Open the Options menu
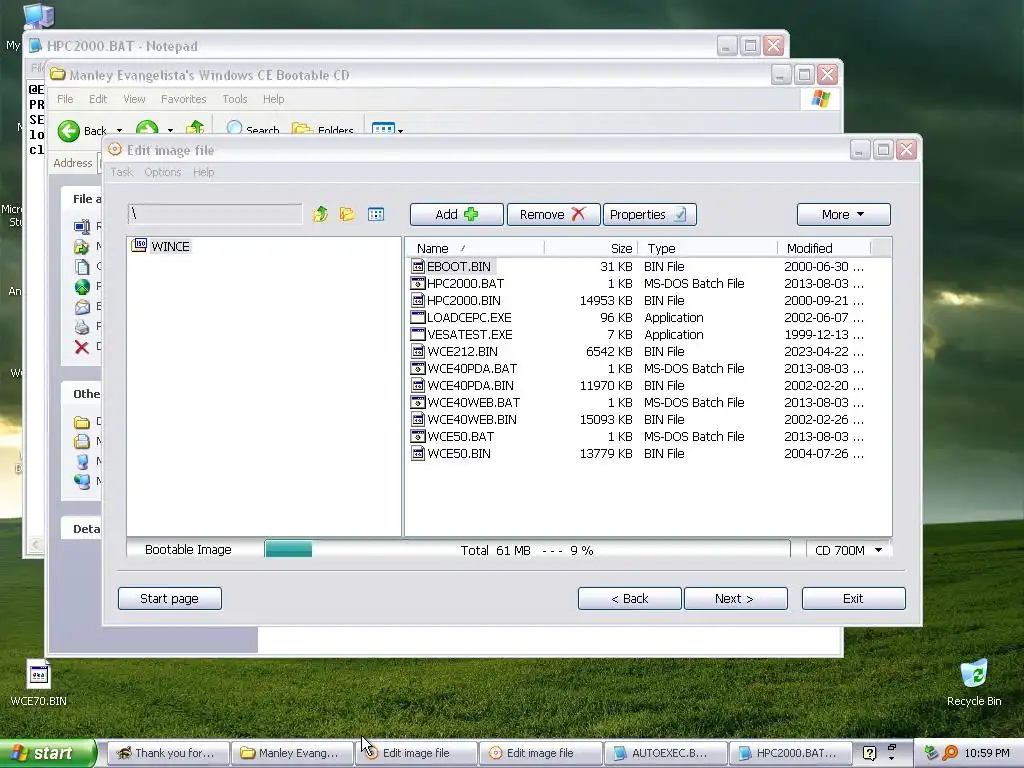The image size is (1024, 768). (x=163, y=172)
